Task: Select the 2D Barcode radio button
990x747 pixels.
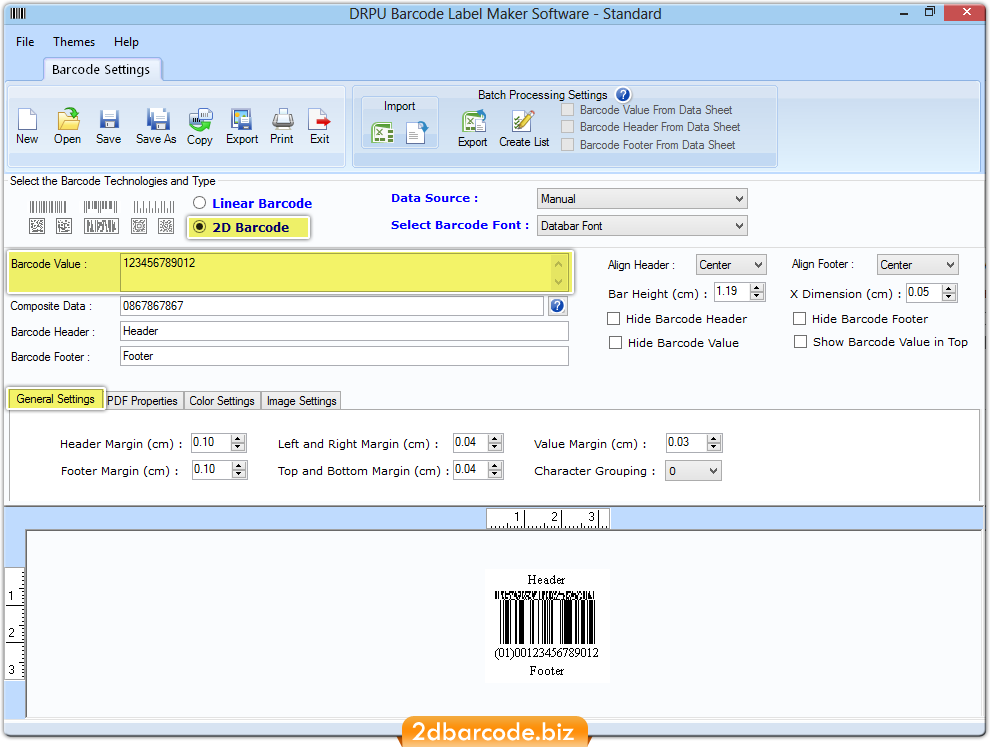Action: click(200, 227)
